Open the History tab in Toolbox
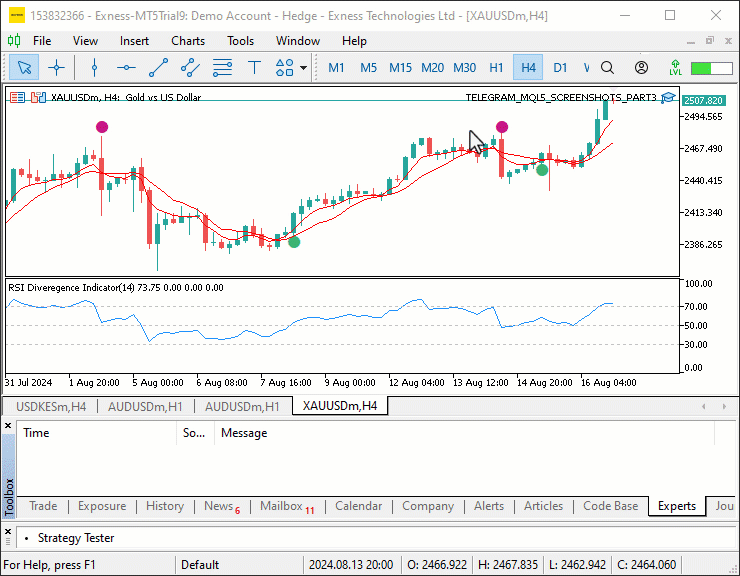The height and width of the screenshot is (576, 740). click(x=165, y=506)
